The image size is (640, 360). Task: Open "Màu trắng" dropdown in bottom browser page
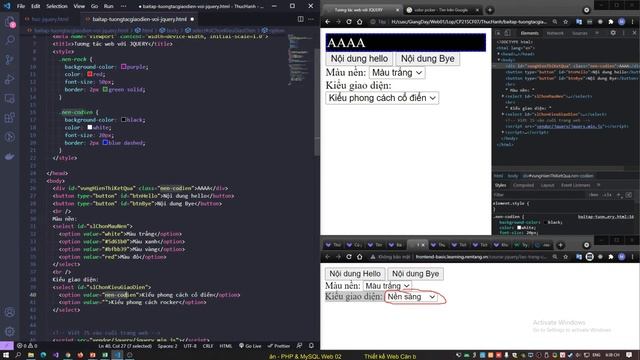click(387, 286)
